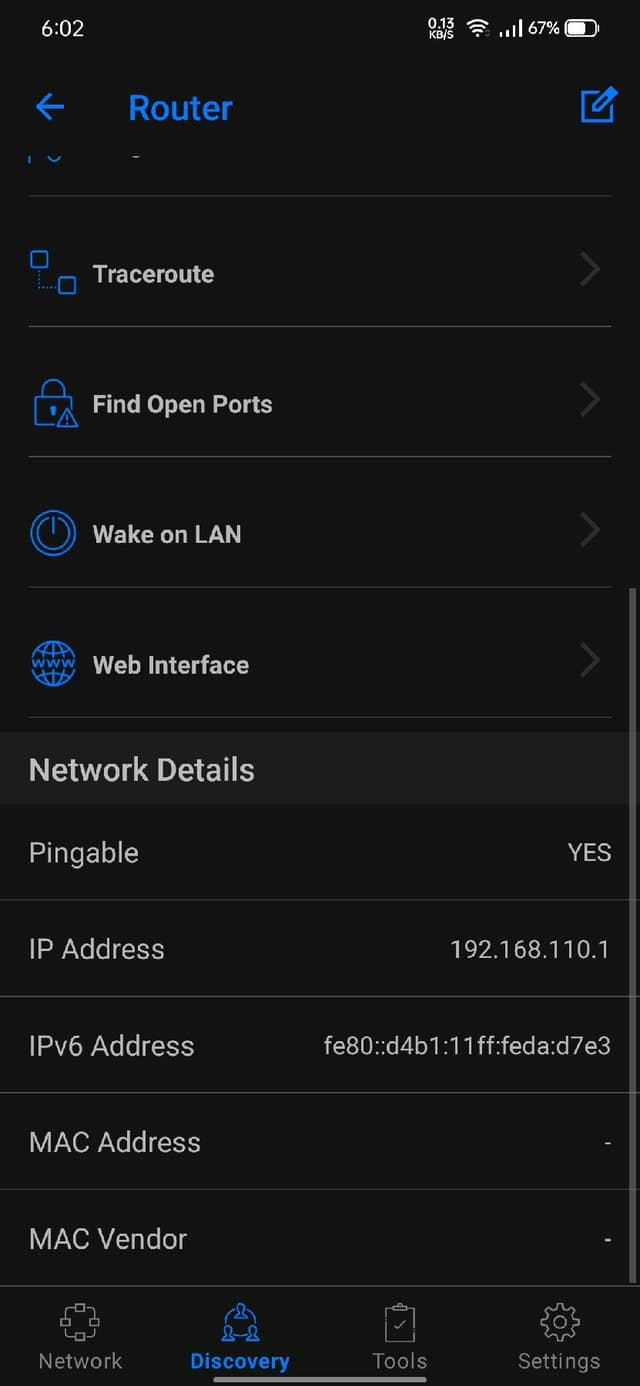The width and height of the screenshot is (640, 1386).
Task: Tap the IPv6 address value
Action: 467,1046
